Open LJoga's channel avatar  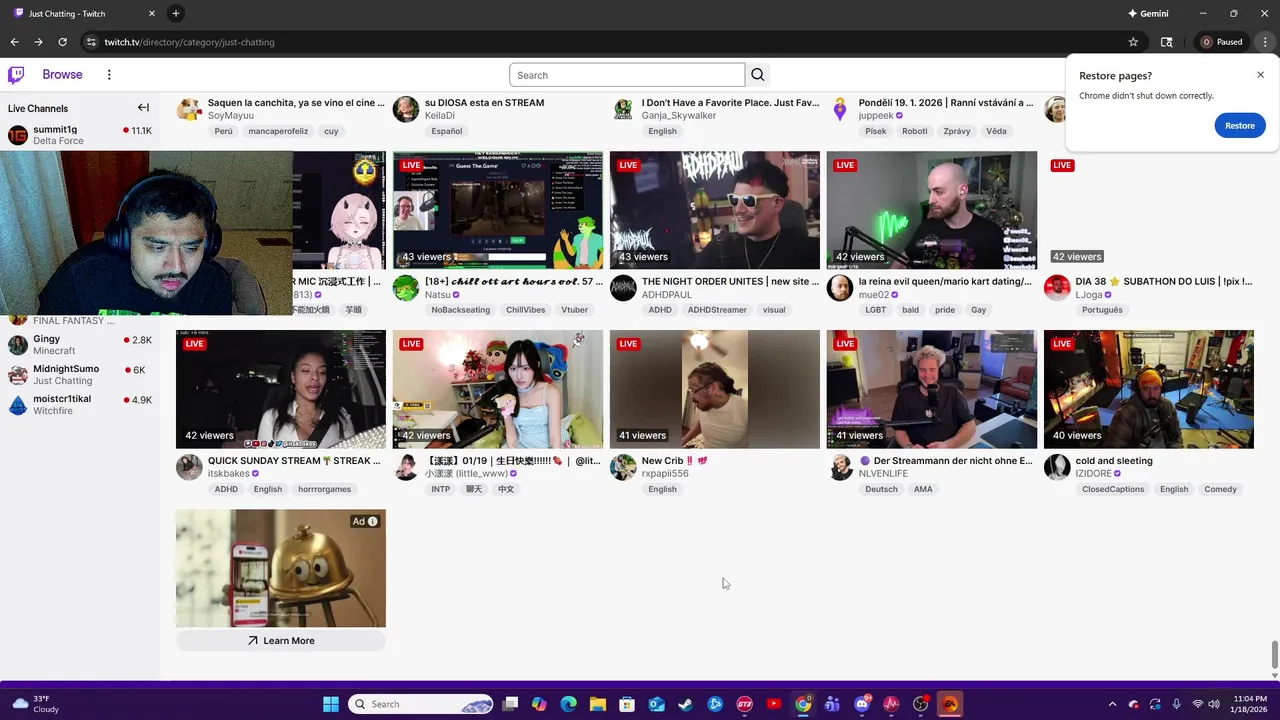coord(1057,288)
